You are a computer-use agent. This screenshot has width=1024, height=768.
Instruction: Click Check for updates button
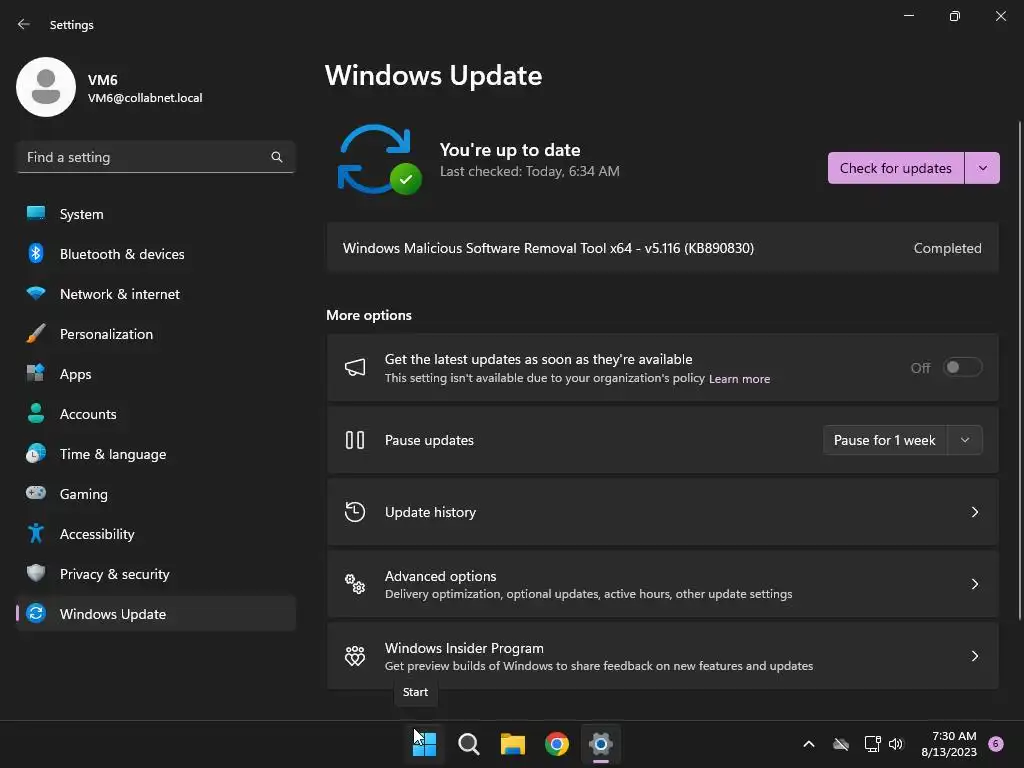(x=895, y=168)
